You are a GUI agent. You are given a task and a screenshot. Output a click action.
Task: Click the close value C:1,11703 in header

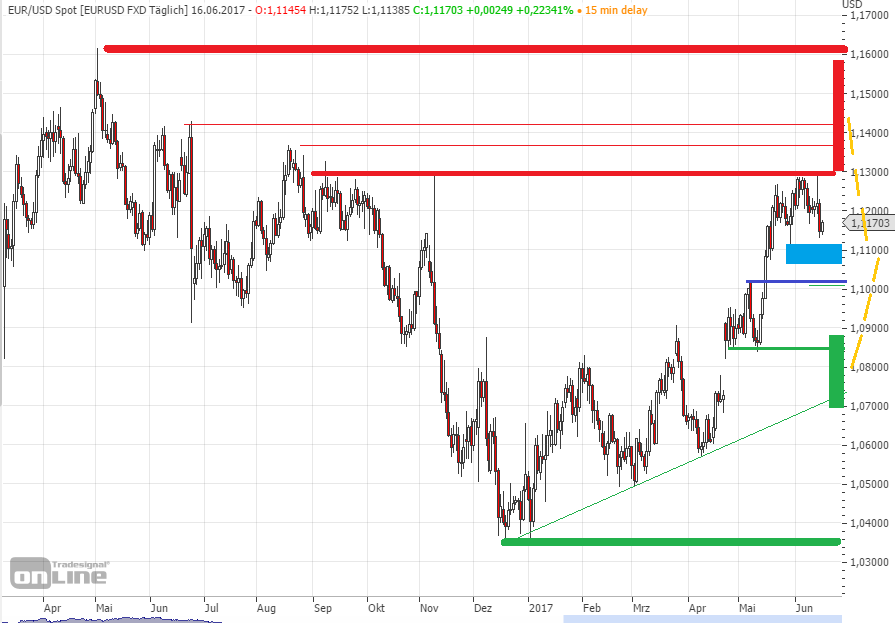pos(438,10)
